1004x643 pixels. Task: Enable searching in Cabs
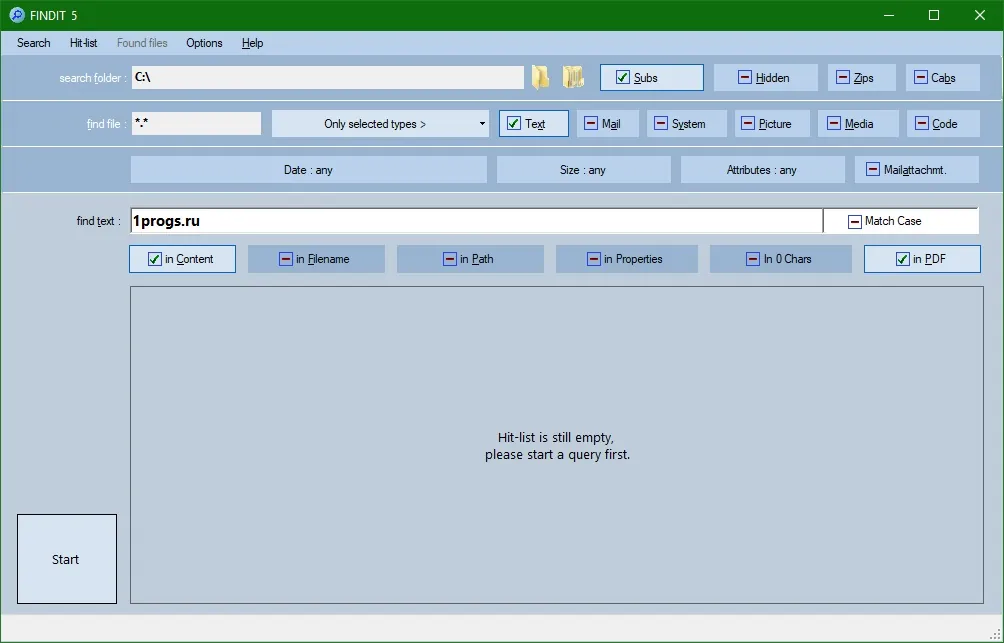943,77
